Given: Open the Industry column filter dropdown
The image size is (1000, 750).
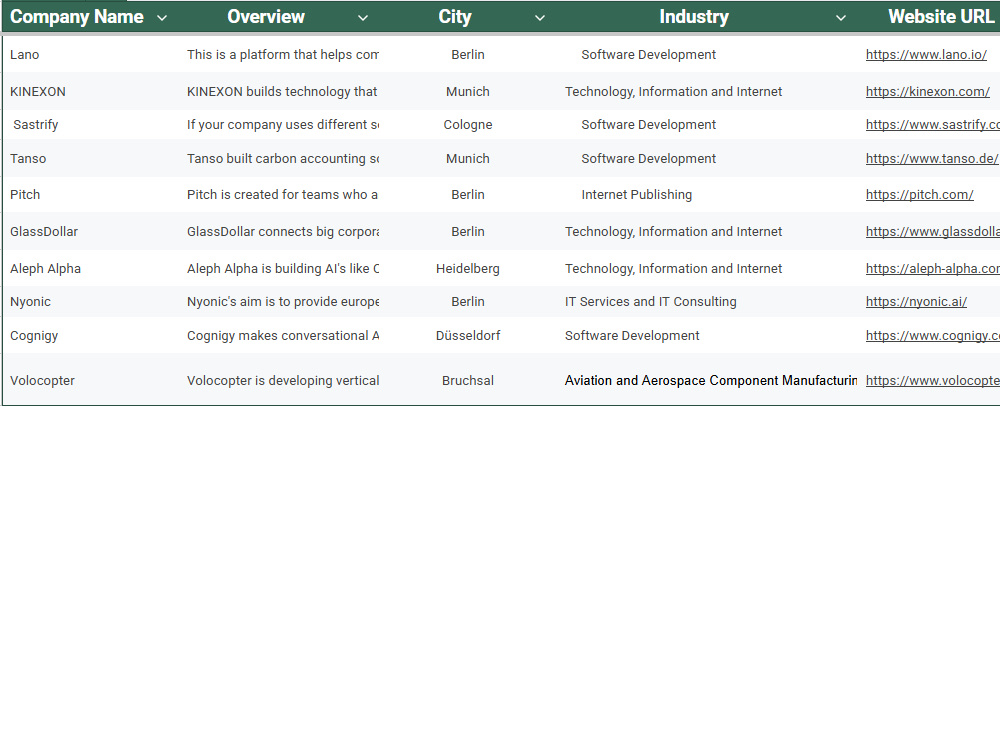Looking at the screenshot, I should [841, 18].
